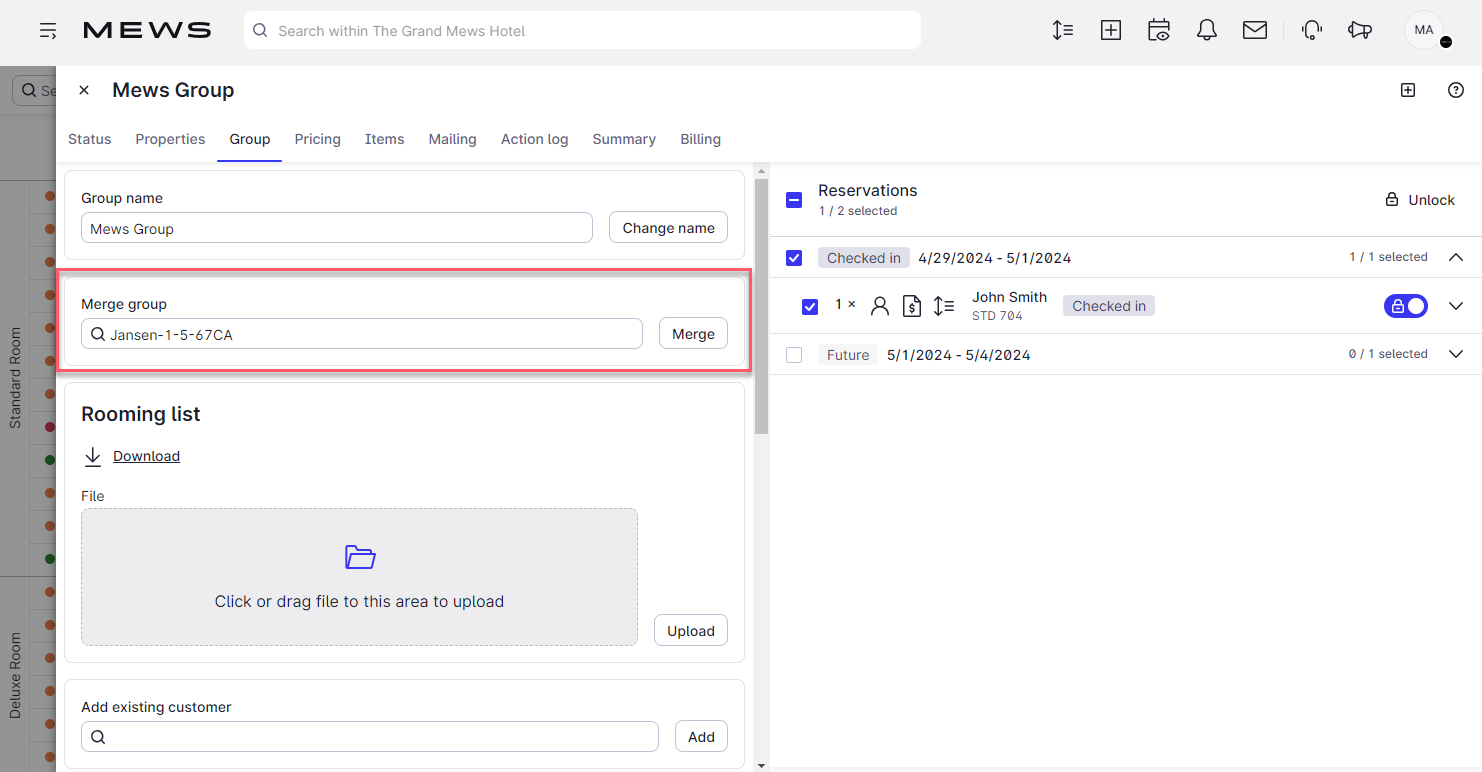Viewport: 1482px width, 772px height.
Task: Select the Group tab
Action: click(250, 139)
